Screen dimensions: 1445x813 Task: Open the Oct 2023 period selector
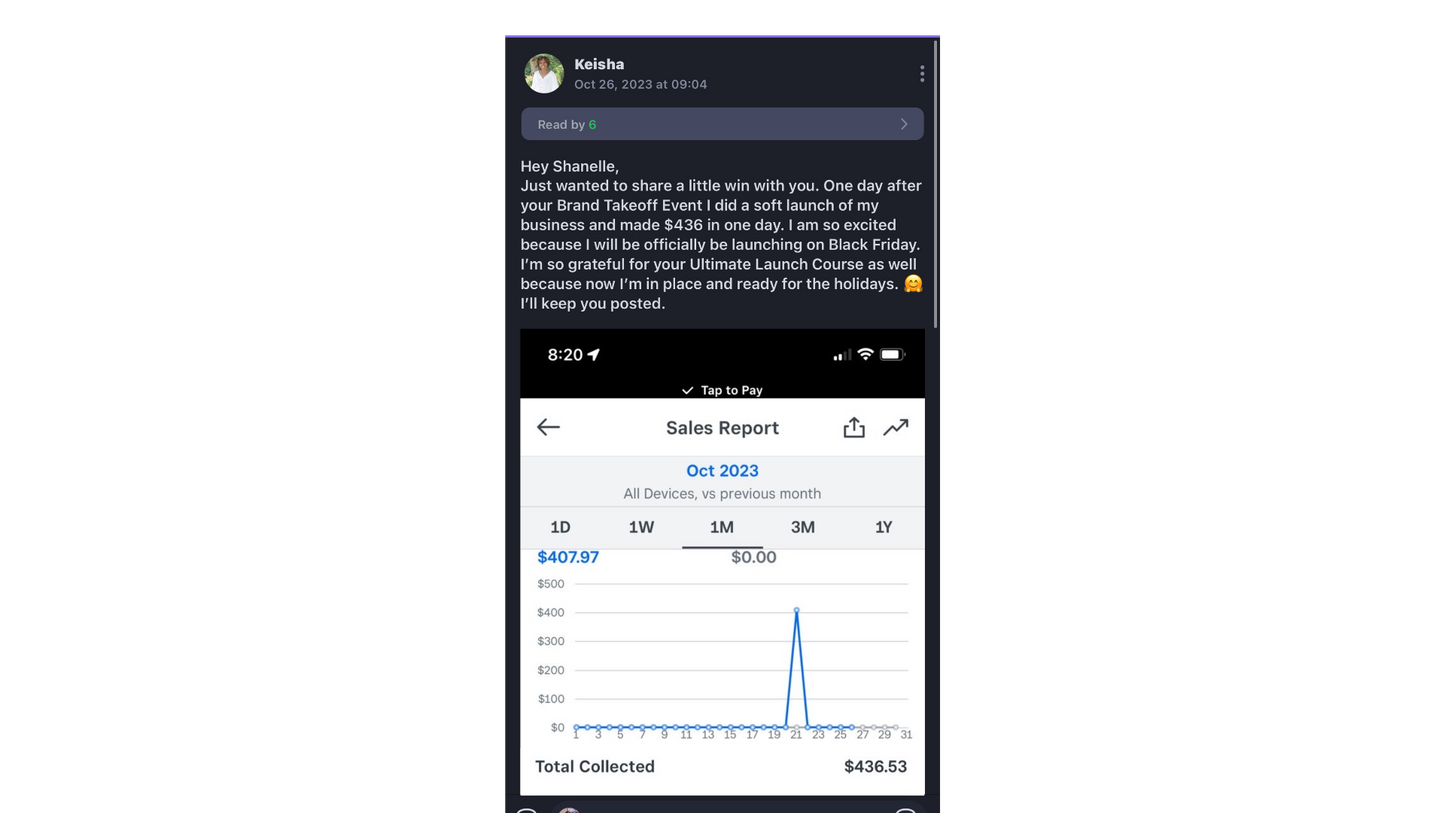pos(722,471)
